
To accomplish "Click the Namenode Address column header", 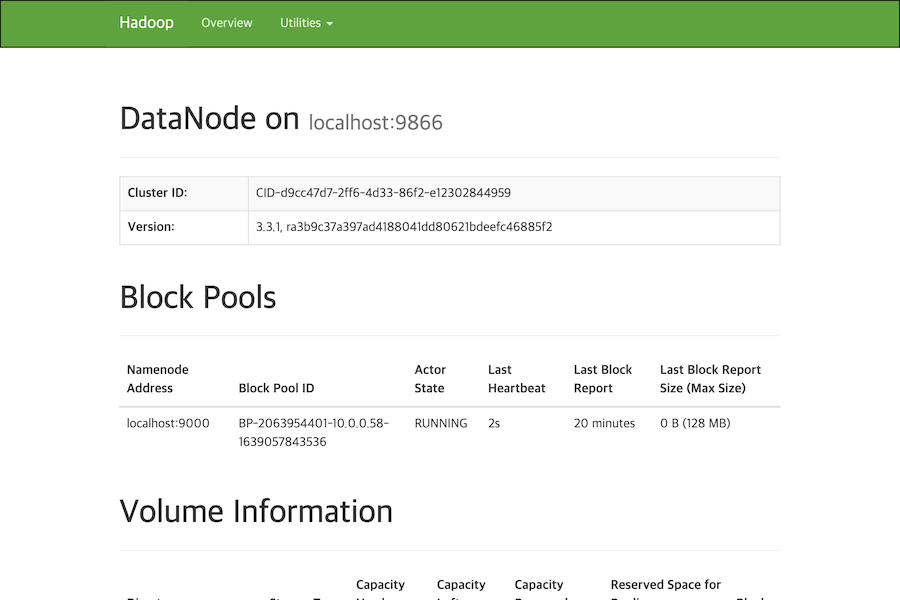I will pos(158,378).
